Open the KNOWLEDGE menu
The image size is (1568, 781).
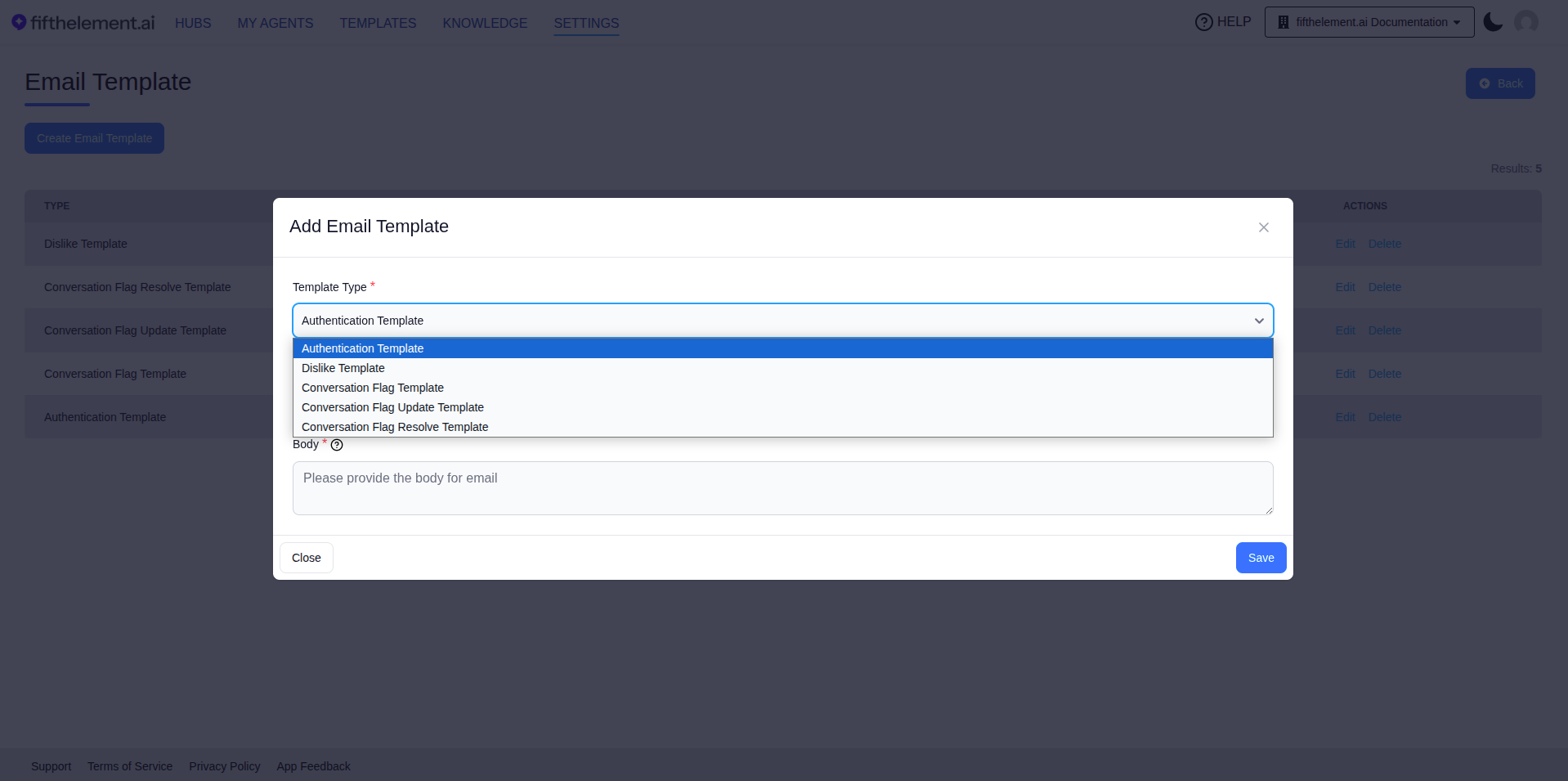(x=485, y=23)
